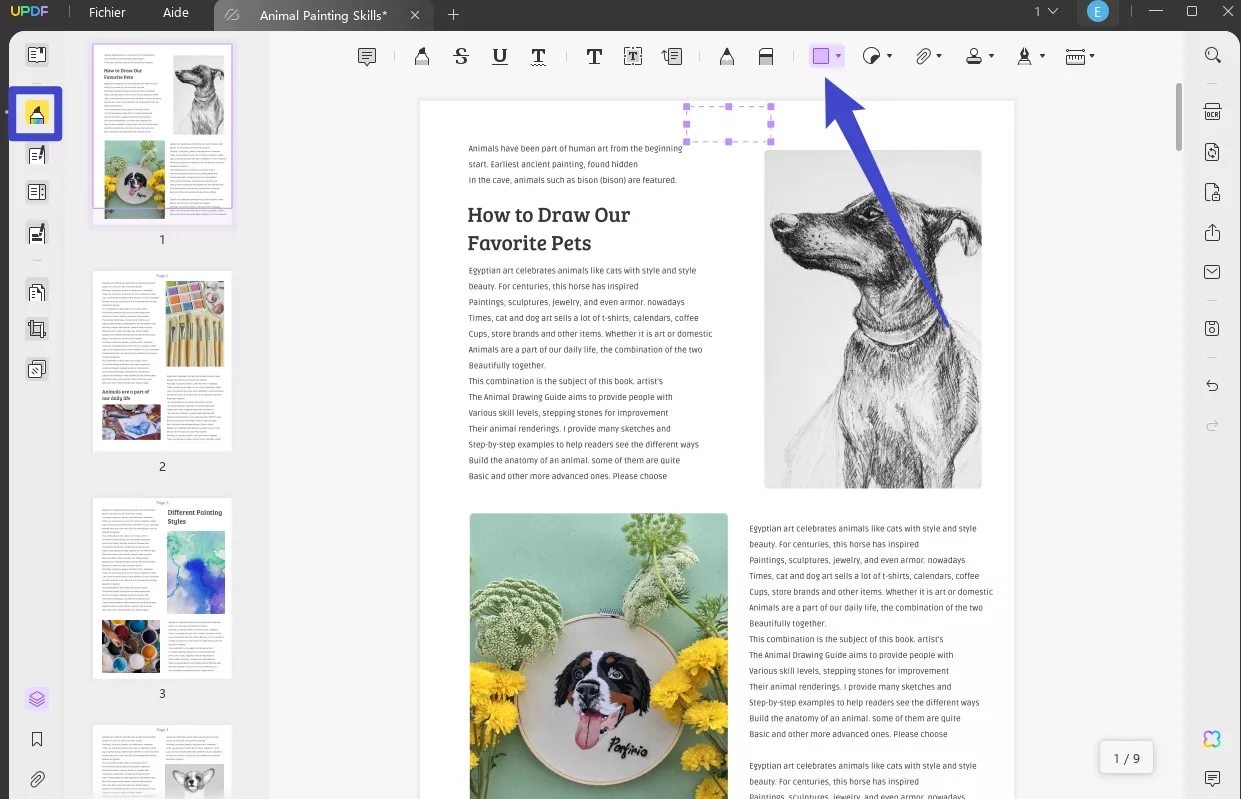The image size is (1241, 799).
Task: Open the Aide menu
Action: pos(175,13)
